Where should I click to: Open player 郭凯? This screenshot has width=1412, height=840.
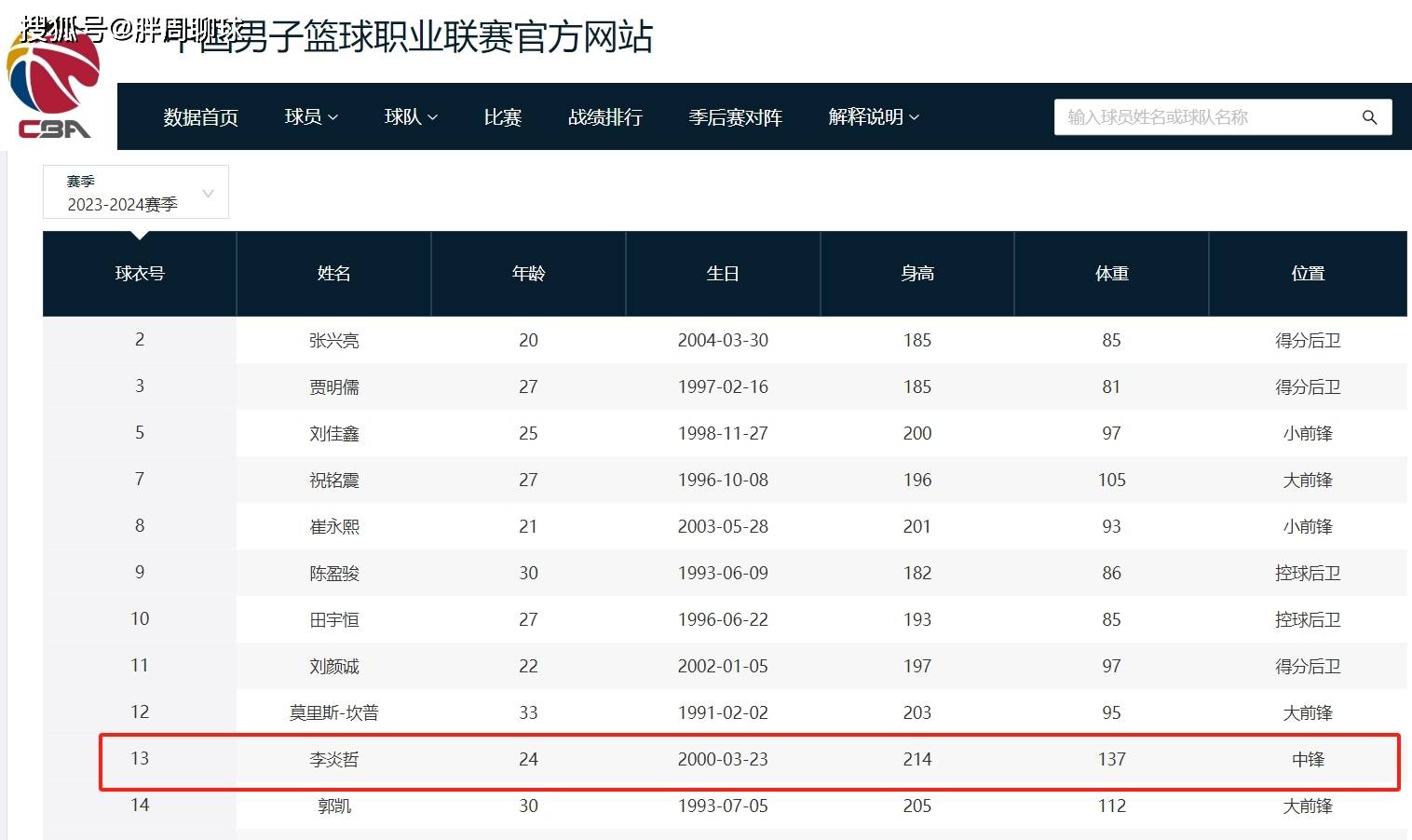[x=334, y=806]
